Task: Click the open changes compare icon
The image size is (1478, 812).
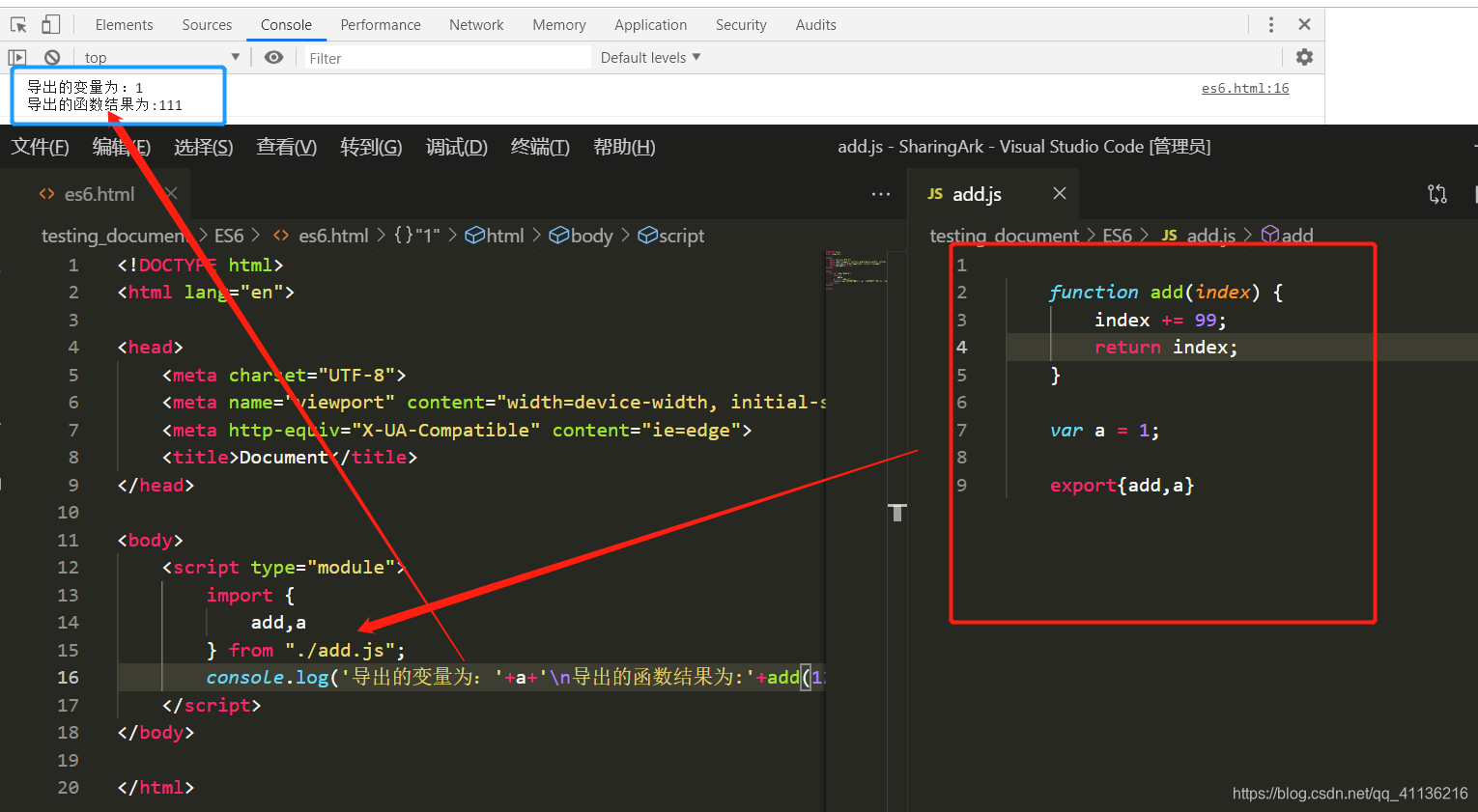Action: pos(1437,194)
